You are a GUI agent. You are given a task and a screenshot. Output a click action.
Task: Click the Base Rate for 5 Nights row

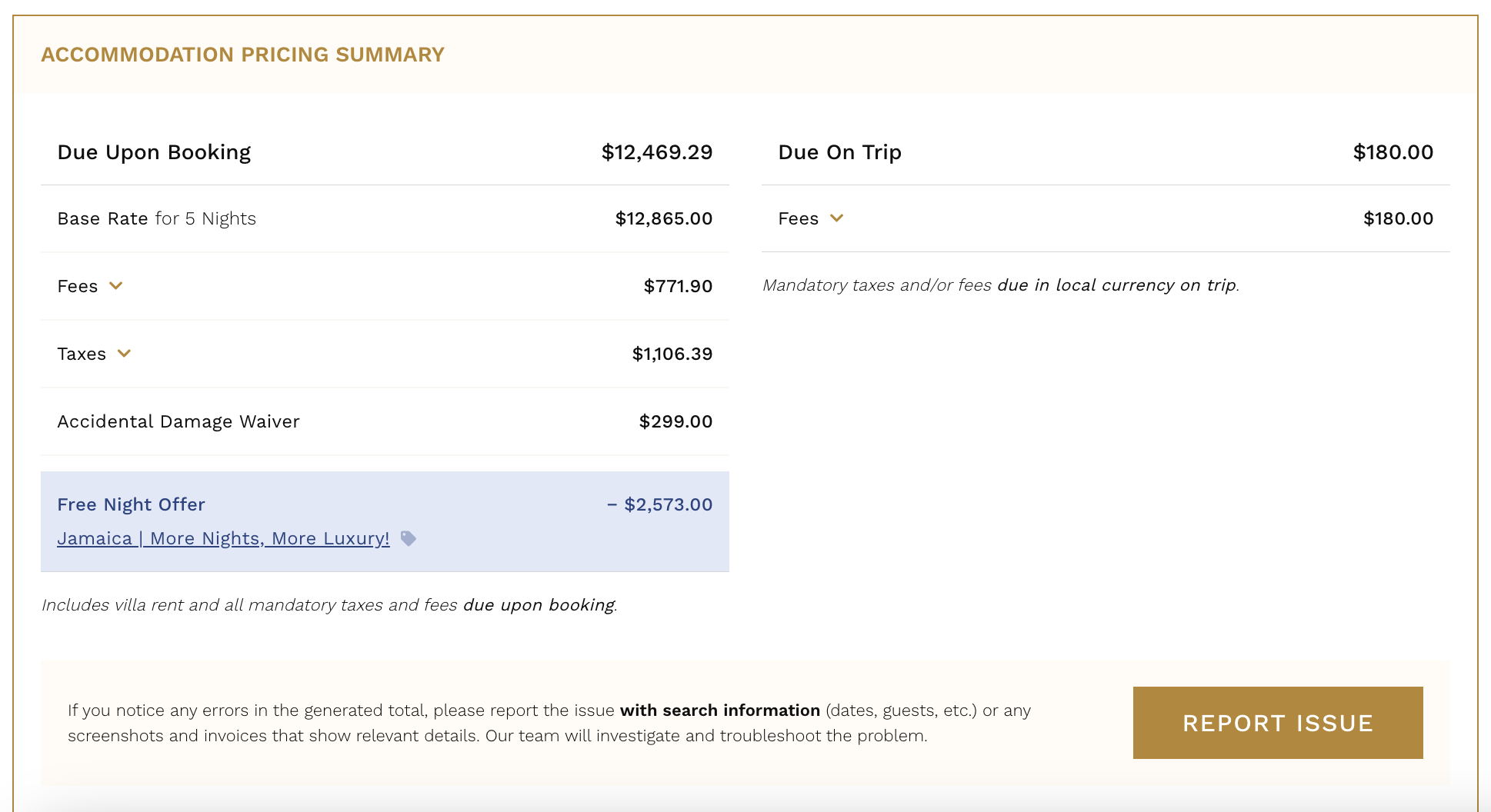point(385,218)
